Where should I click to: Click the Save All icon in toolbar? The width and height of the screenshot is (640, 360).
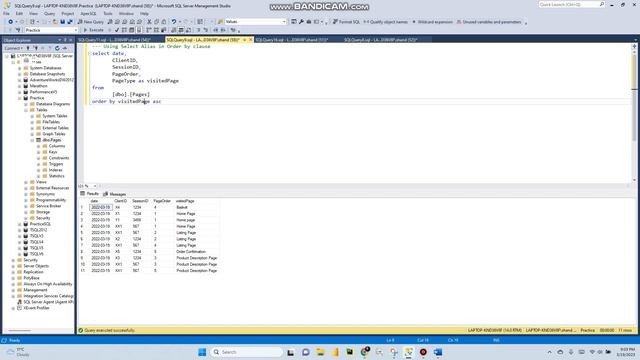(x=70, y=22)
